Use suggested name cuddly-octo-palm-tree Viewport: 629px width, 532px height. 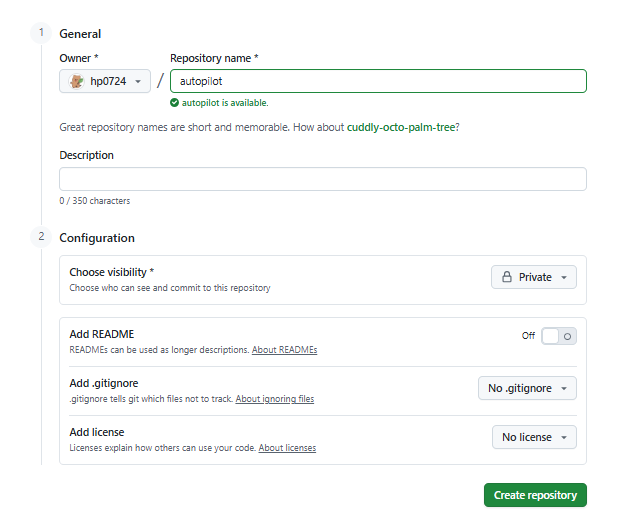pos(400,128)
